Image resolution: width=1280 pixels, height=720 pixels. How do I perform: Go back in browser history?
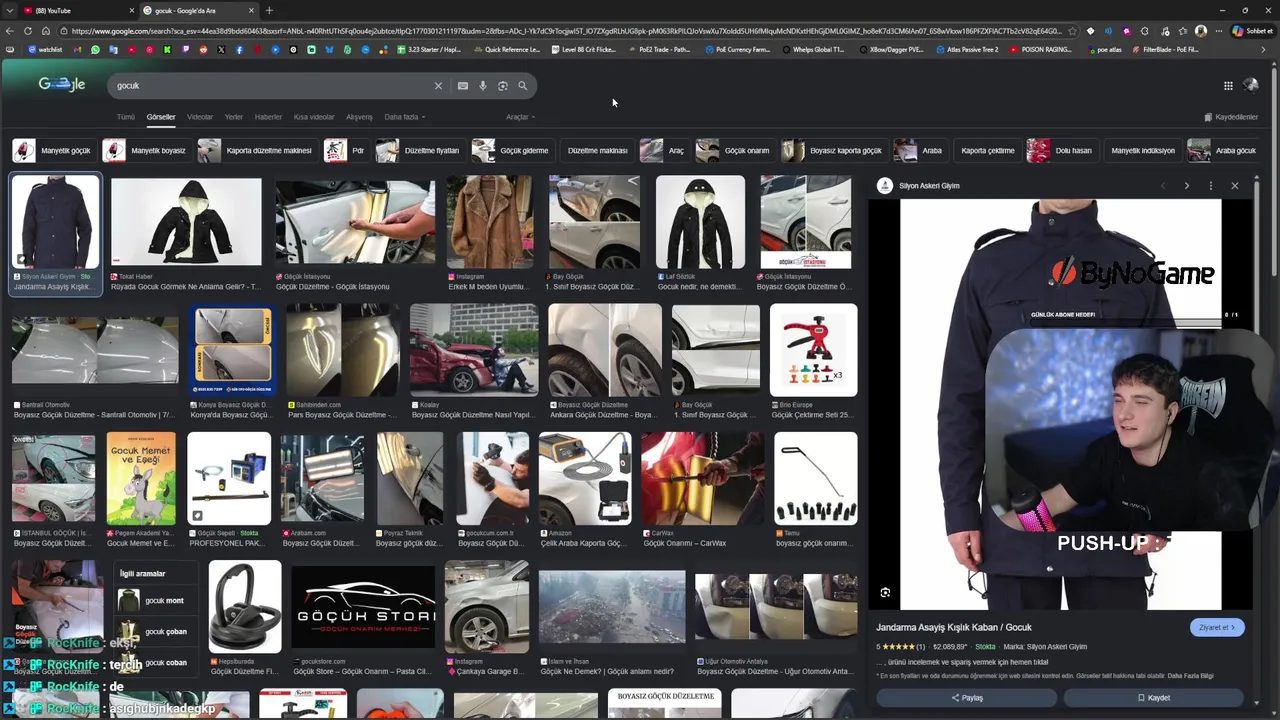[x=10, y=31]
